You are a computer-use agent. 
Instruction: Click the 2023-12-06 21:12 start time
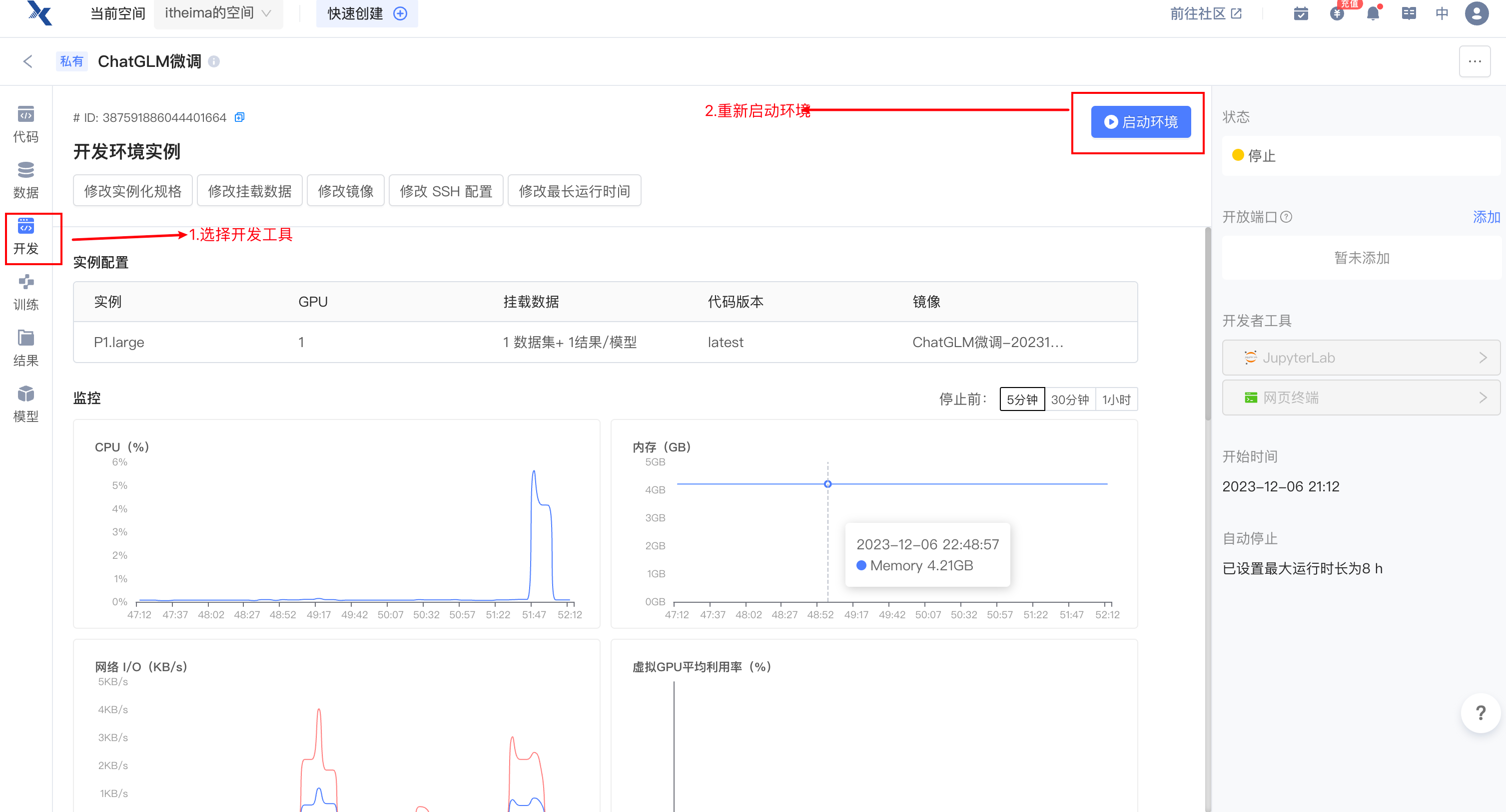tap(1280, 486)
